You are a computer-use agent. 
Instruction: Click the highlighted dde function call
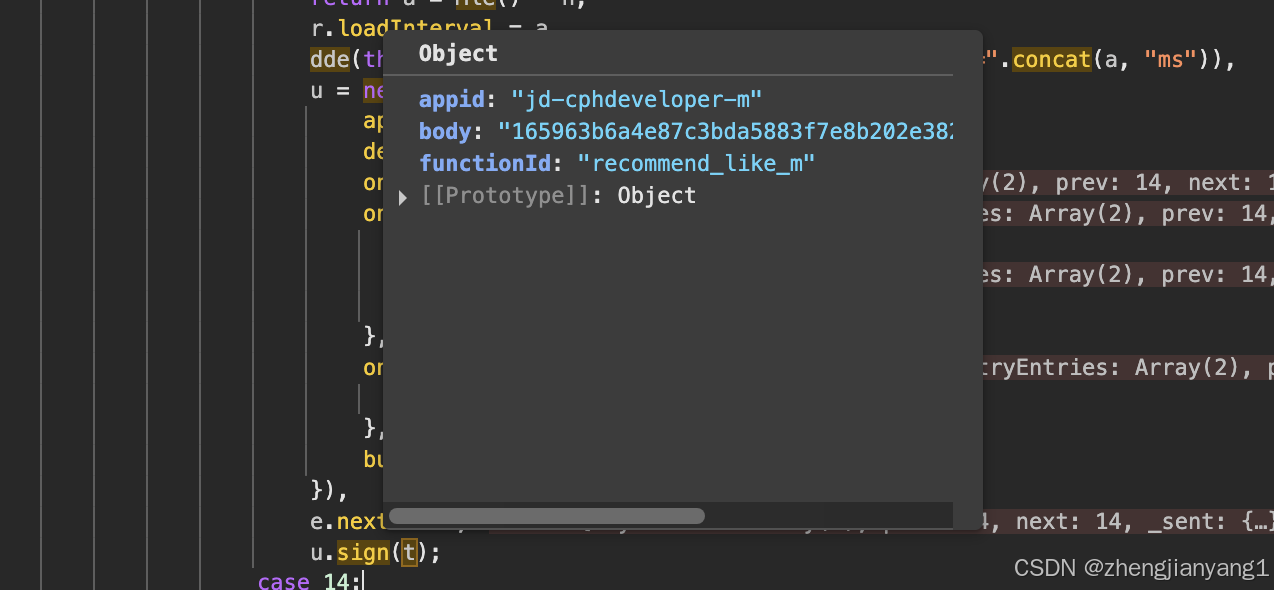(x=328, y=60)
